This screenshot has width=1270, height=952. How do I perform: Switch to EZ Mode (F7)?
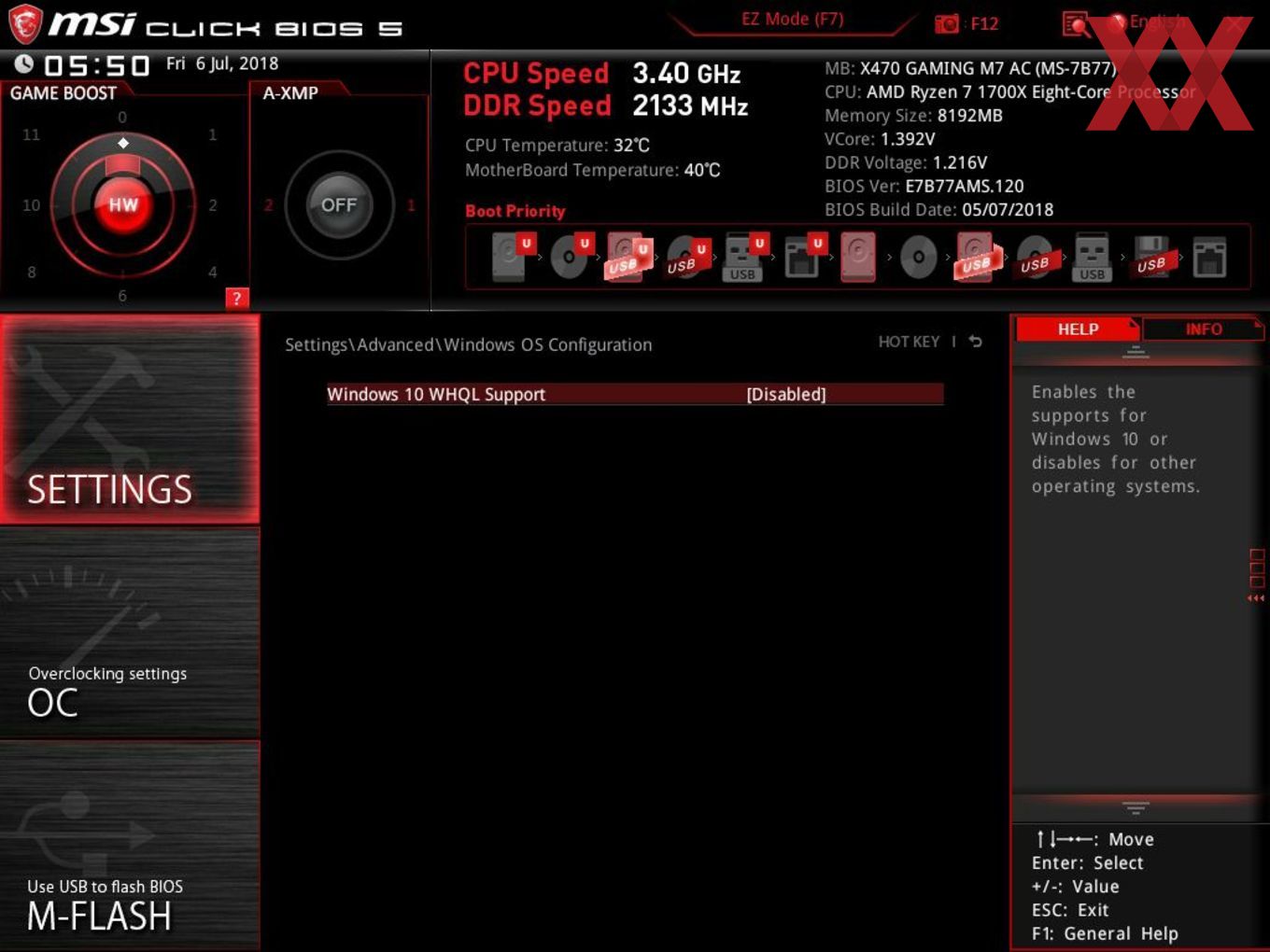point(792,19)
